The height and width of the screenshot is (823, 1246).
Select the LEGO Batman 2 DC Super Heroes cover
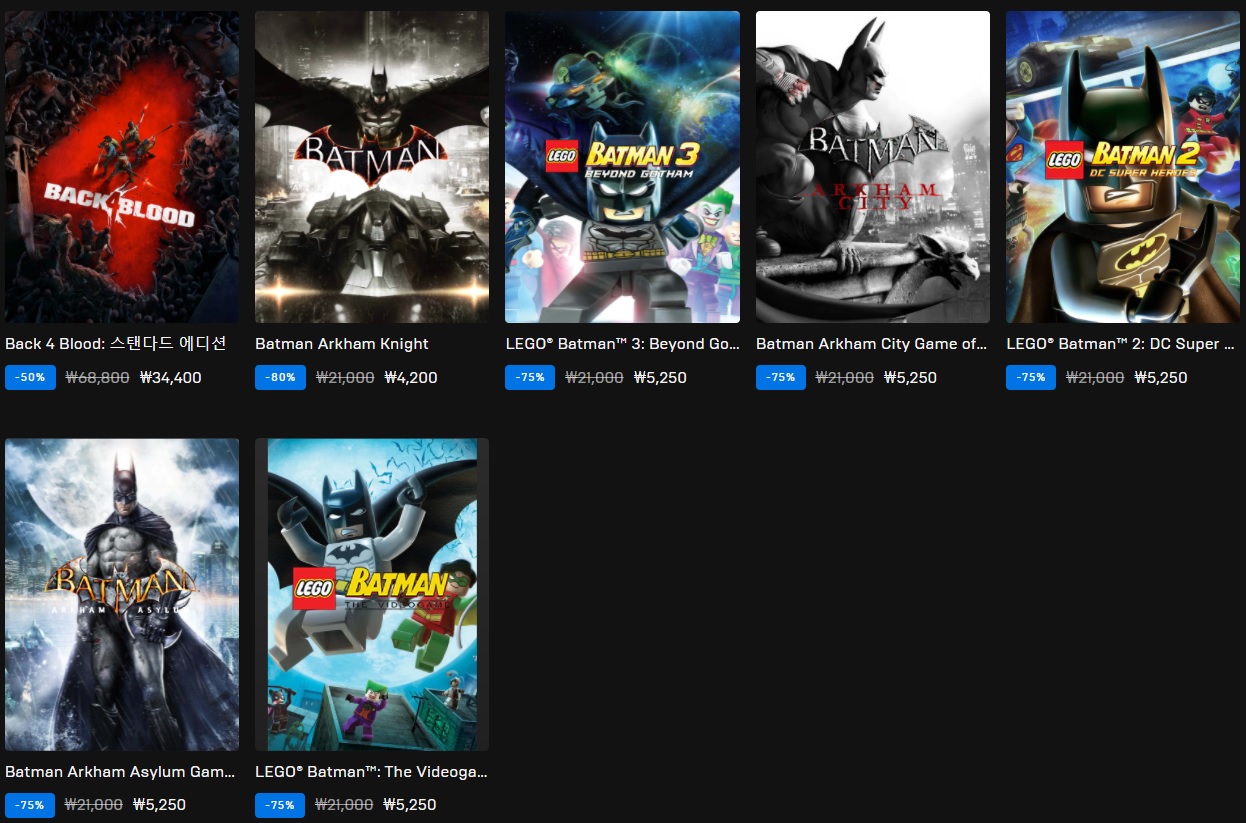(1123, 167)
